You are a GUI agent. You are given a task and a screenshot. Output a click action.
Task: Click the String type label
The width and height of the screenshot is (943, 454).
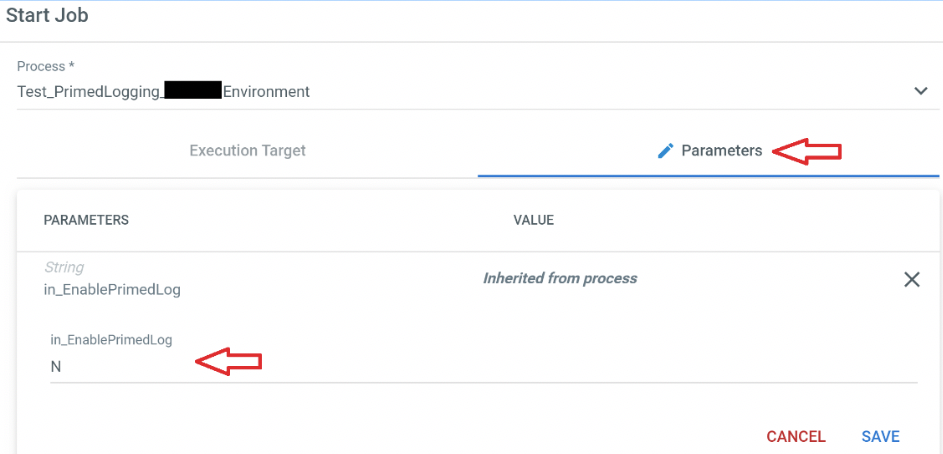(64, 267)
